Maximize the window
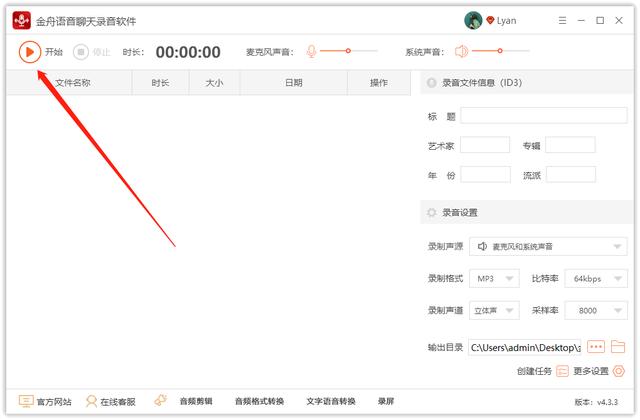 click(x=600, y=20)
